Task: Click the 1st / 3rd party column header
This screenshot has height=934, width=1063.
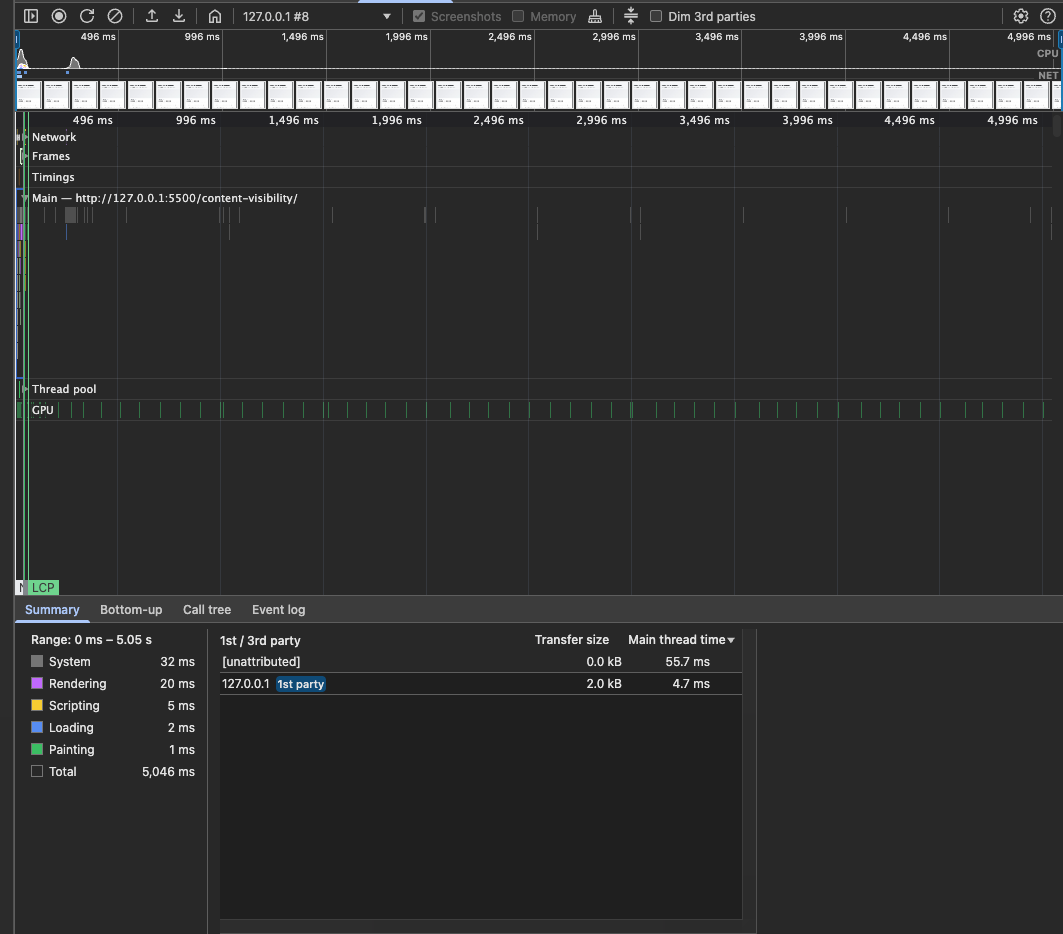Action: pos(260,641)
